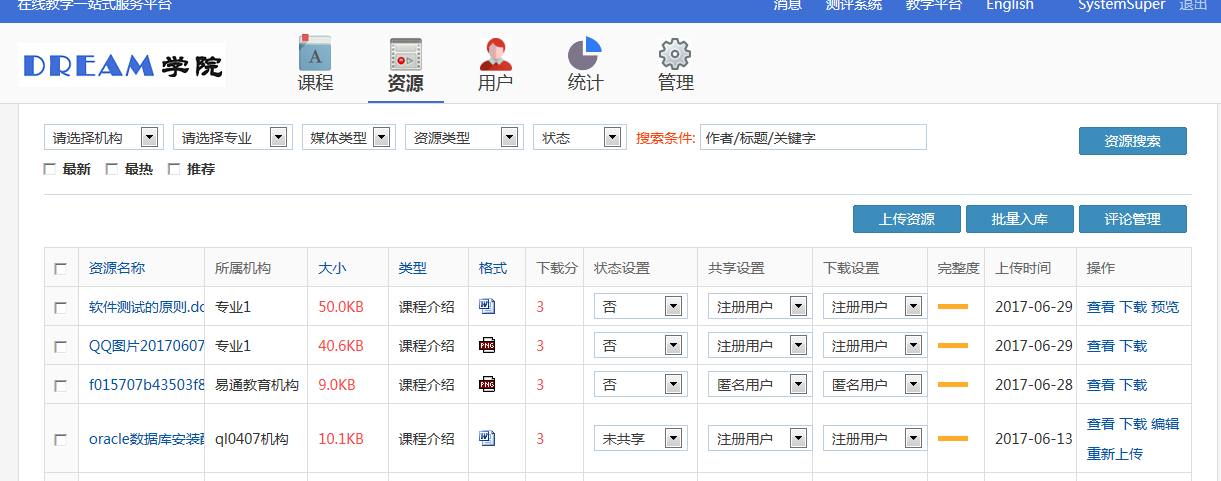
Task: Open 共享设置 dropdown for 软件测试的原则 row
Action: click(759, 306)
